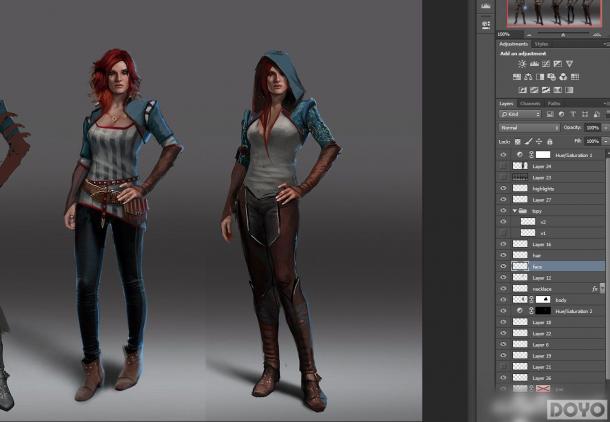This screenshot has width=610, height=422.
Task: Hide the hair layer
Action: click(x=503, y=255)
